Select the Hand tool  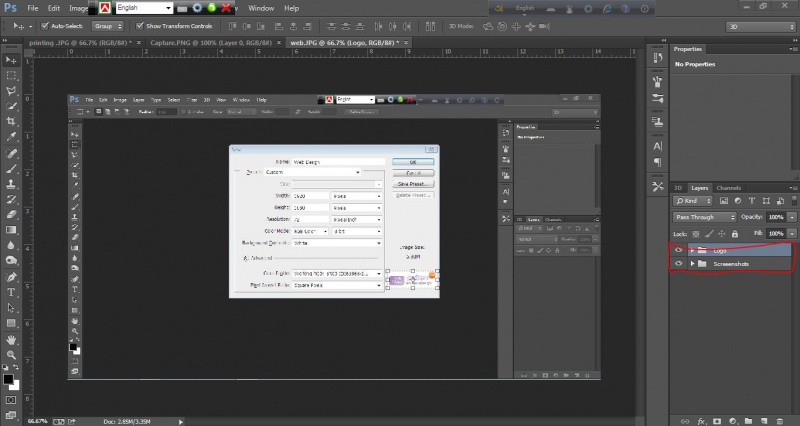[11, 339]
